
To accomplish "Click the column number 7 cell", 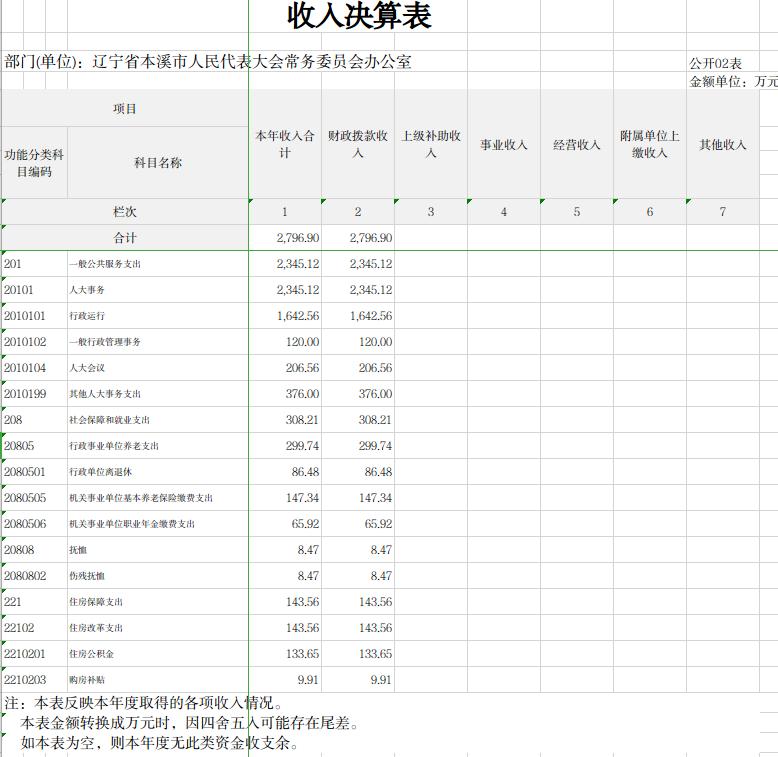I will 722,212.
